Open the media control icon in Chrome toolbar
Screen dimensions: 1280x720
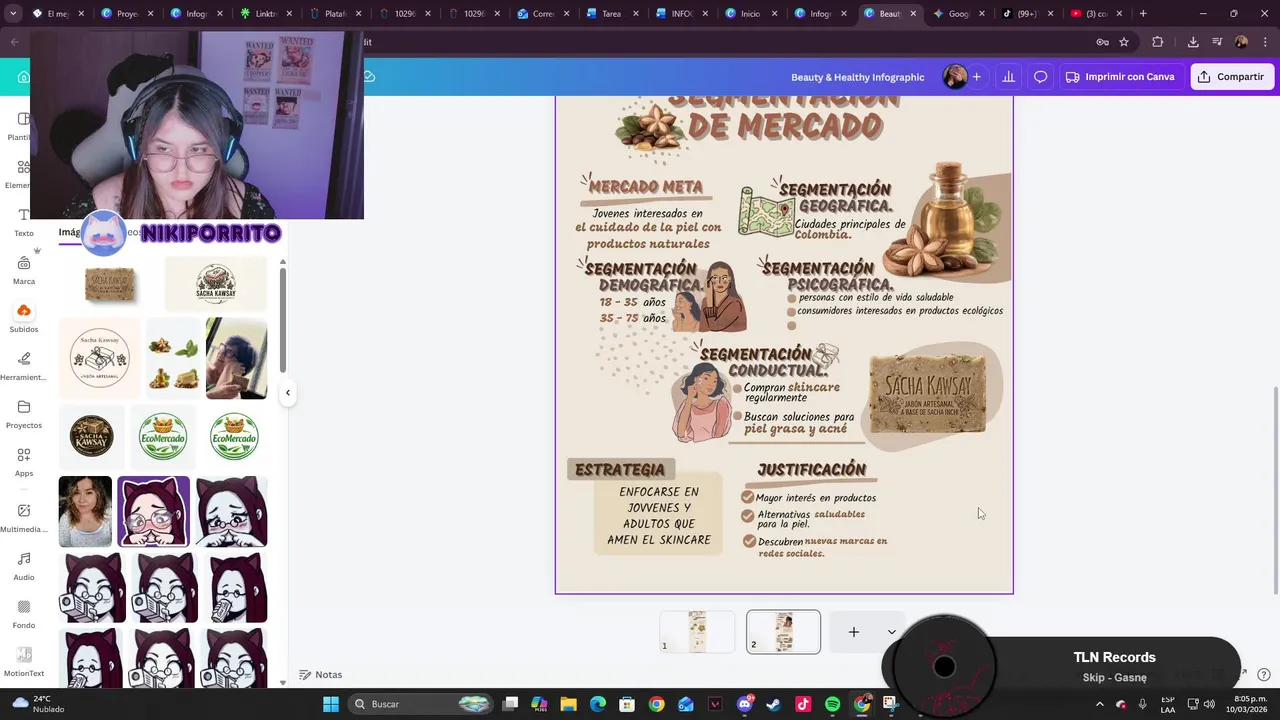pyautogui.click(x=1217, y=42)
